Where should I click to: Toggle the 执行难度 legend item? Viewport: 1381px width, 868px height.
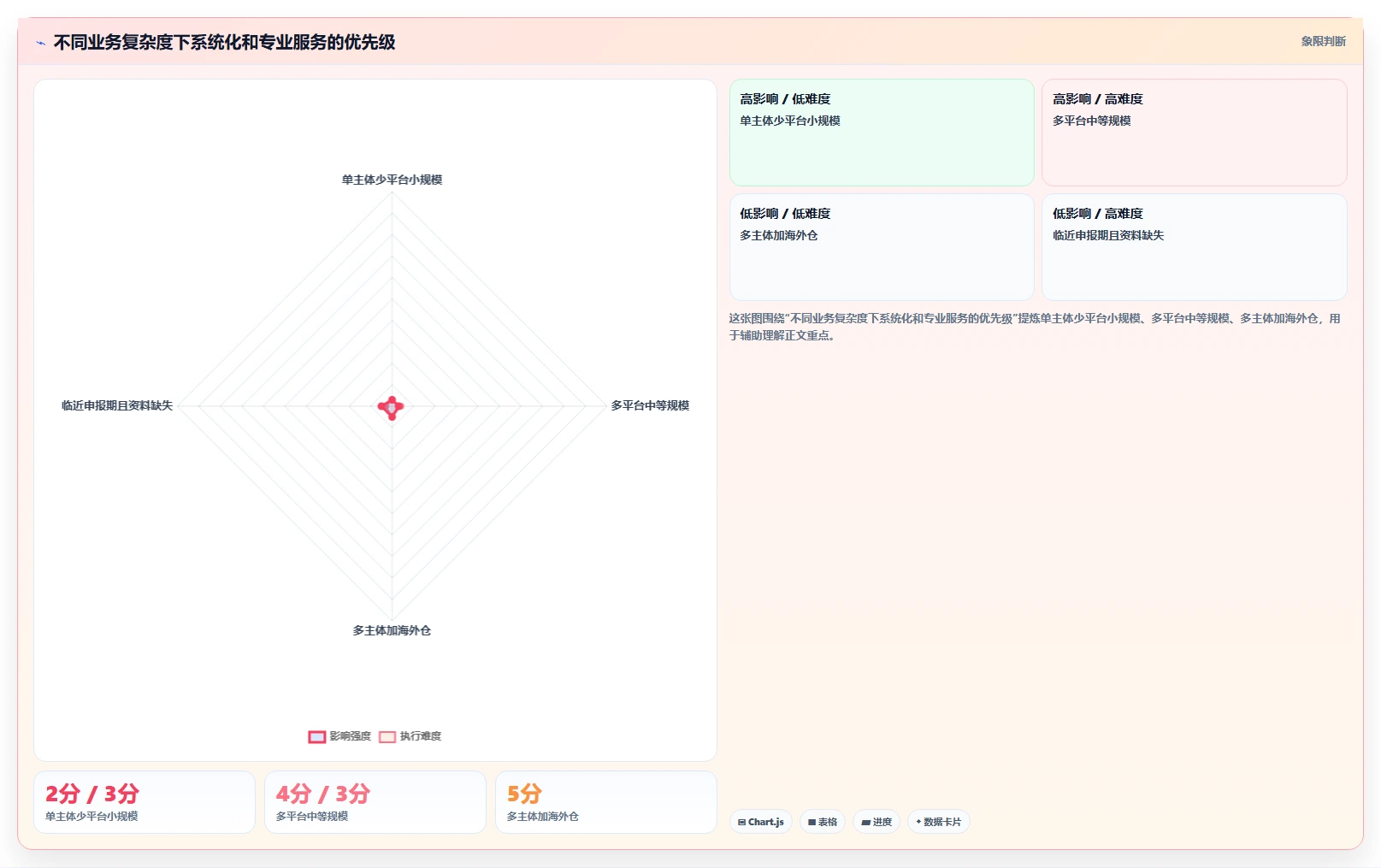coord(410,736)
